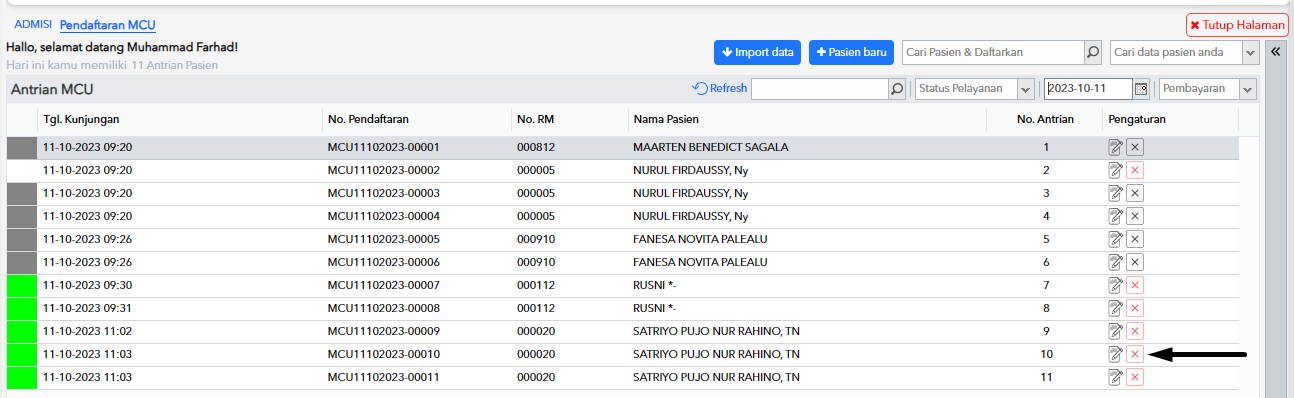The height and width of the screenshot is (398, 1294).
Task: Cancel queue number 2 with red X
Action: 1134,170
